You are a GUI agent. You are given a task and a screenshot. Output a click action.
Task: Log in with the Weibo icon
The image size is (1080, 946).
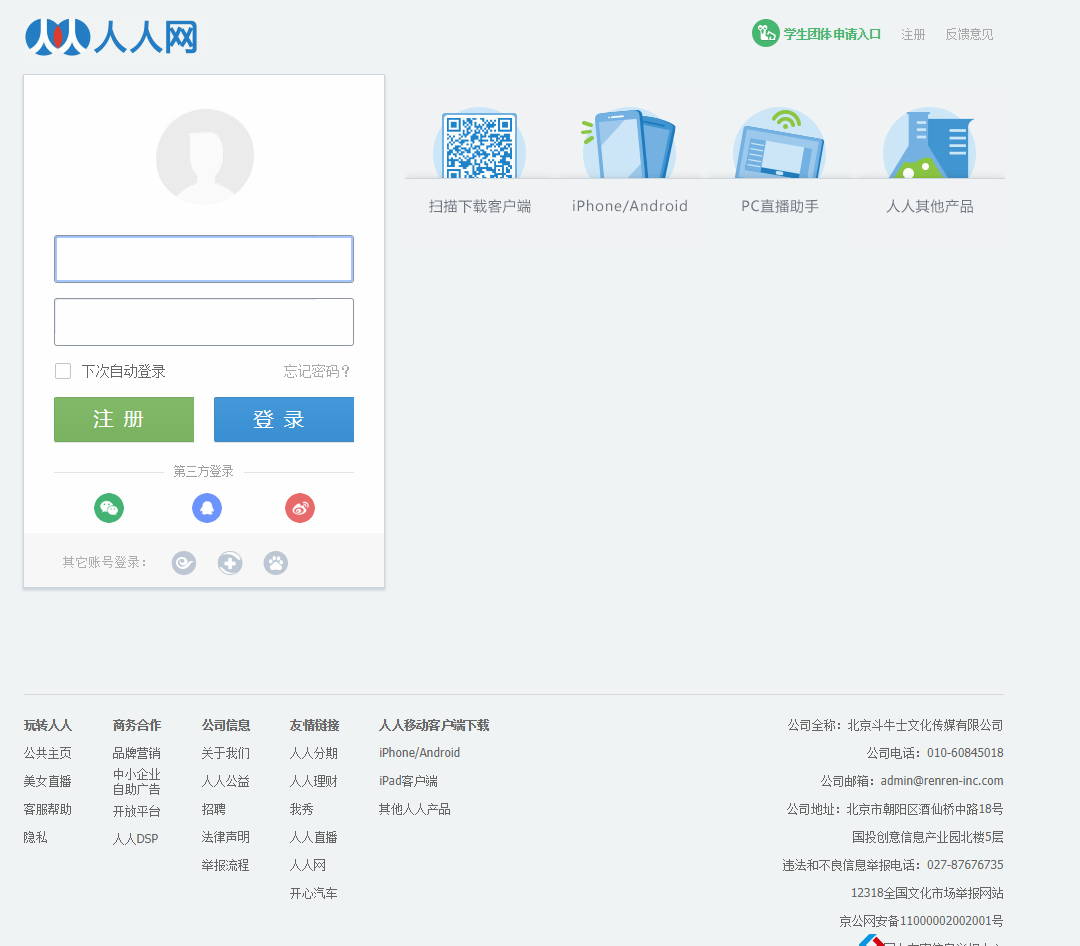point(300,508)
